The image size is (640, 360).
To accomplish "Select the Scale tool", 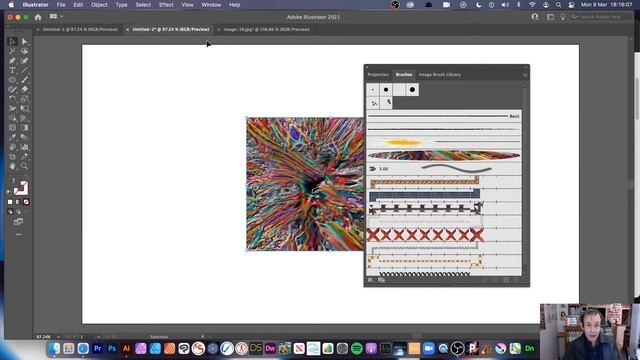I will [24, 99].
